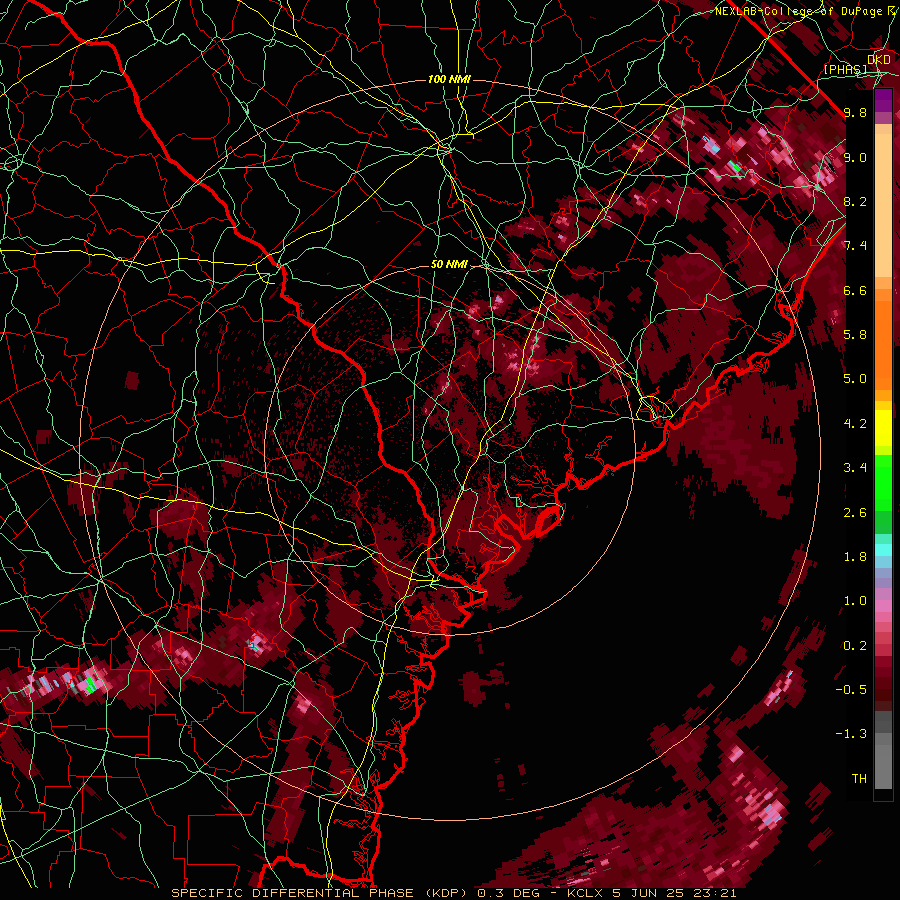Click the DKD product label
900x900 pixels.
879,59
